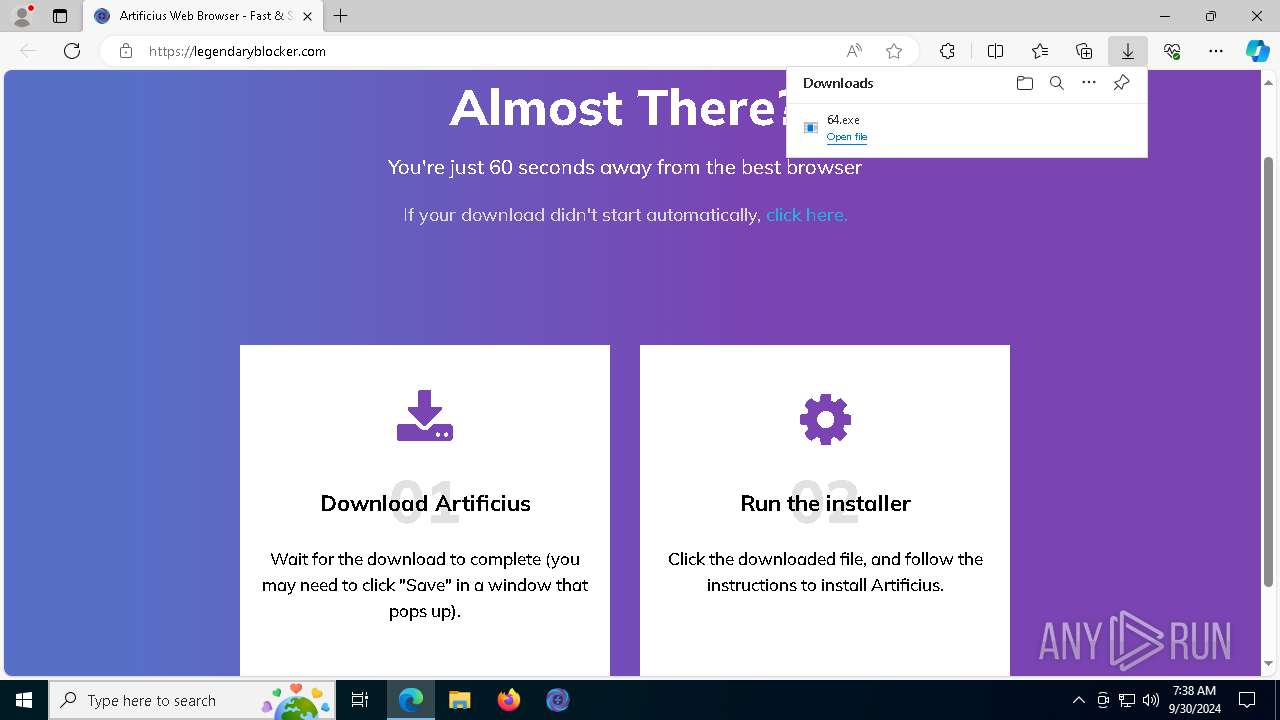Click the Download Artificius heading
Screen dimensions: 1280x720
pos(425,503)
